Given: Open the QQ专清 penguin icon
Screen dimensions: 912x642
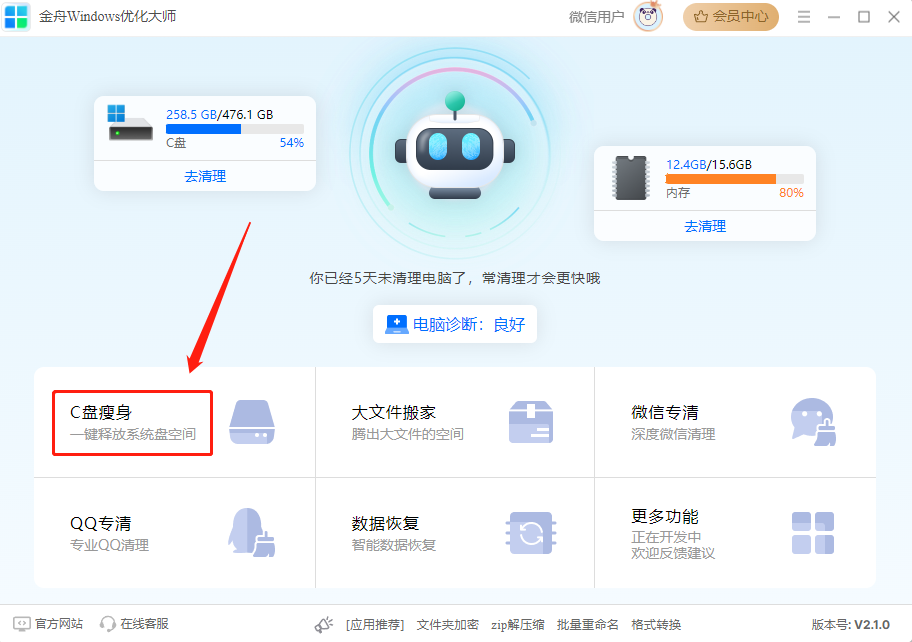Looking at the screenshot, I should point(251,533).
